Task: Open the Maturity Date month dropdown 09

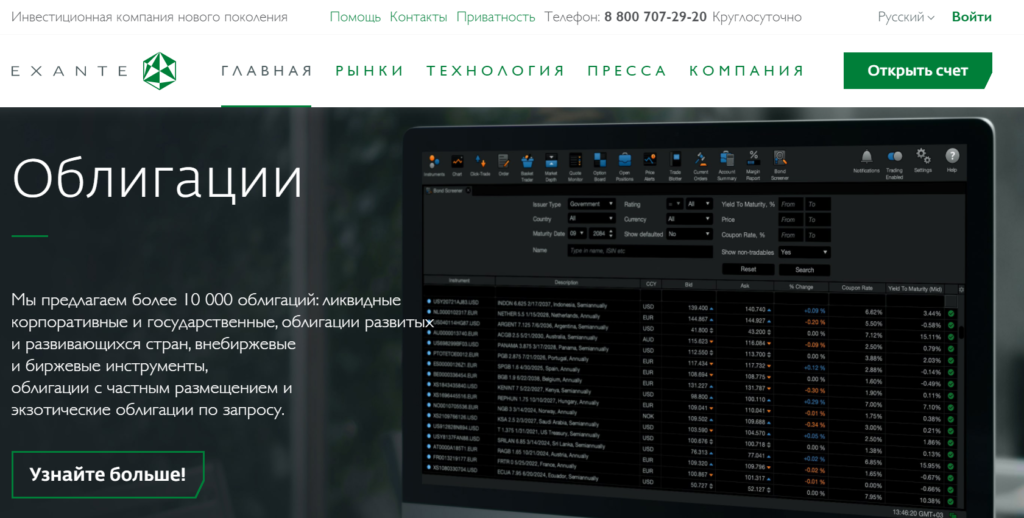Action: 577,233
